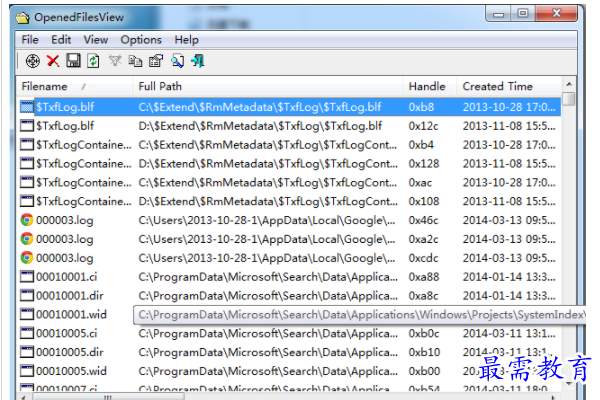Click file icon of highlighted $TxfLog.blf row
This screenshot has height=400, width=600.
27,107
